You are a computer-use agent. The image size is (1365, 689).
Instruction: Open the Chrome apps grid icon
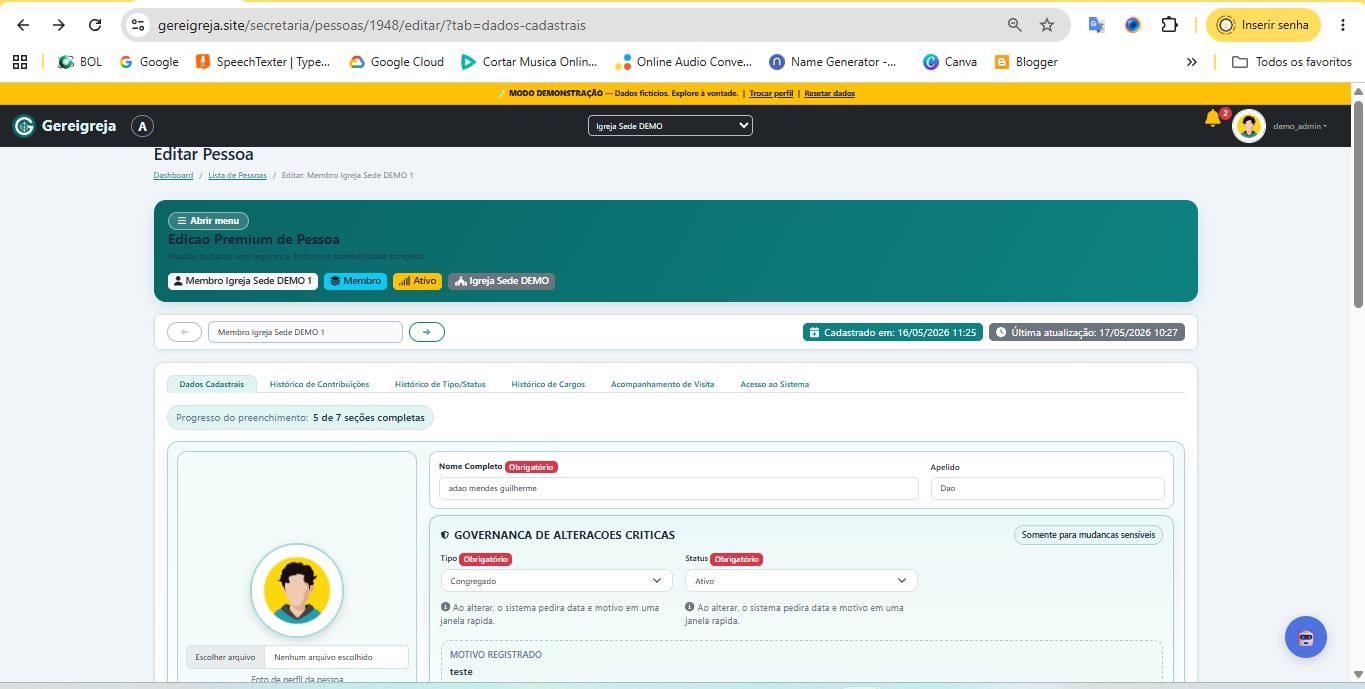pyautogui.click(x=20, y=62)
